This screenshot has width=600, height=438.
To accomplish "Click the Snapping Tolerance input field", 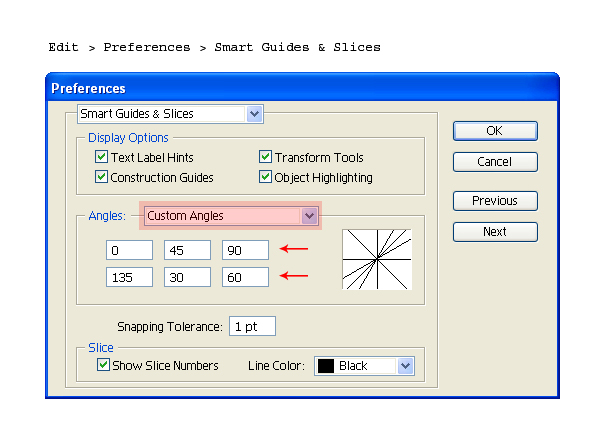I will tap(252, 326).
